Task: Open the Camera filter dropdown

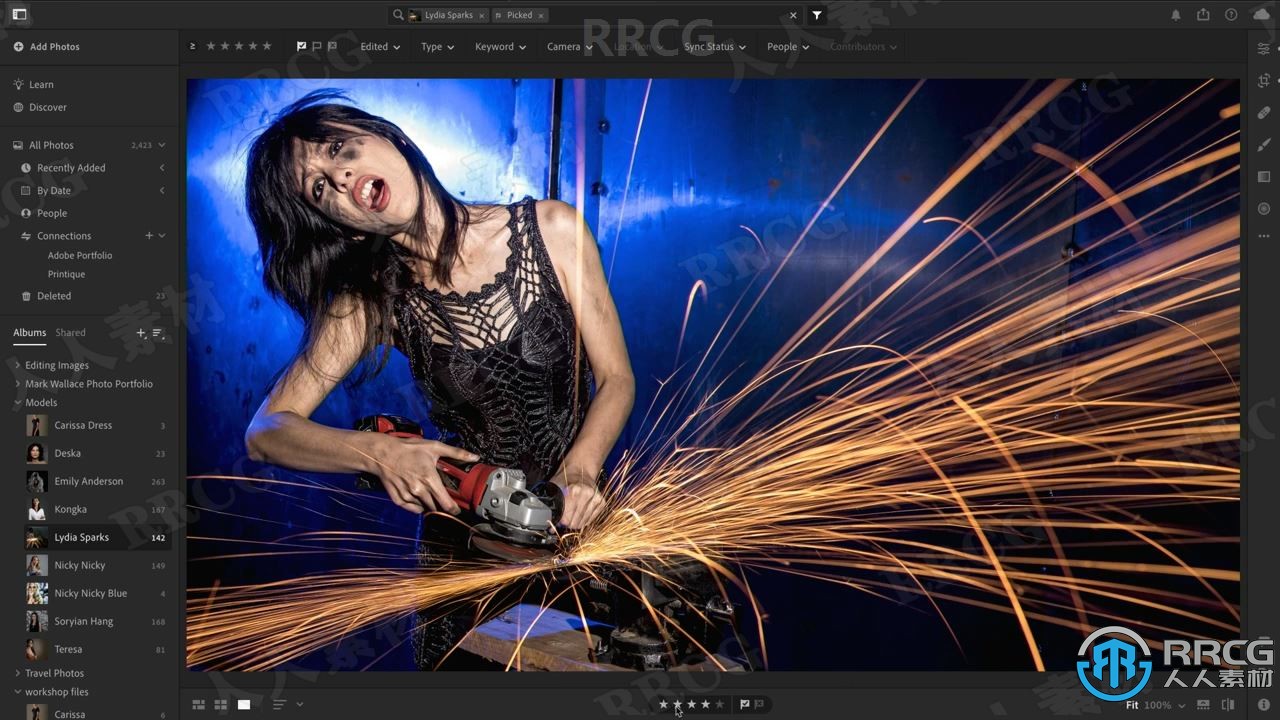Action: click(570, 47)
